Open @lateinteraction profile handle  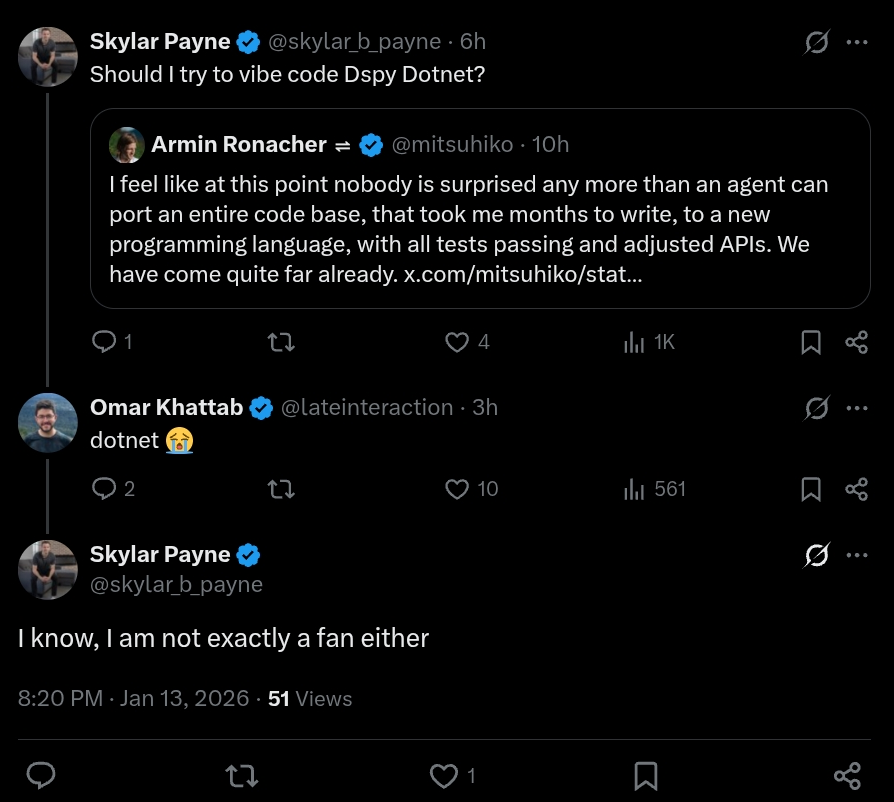367,407
